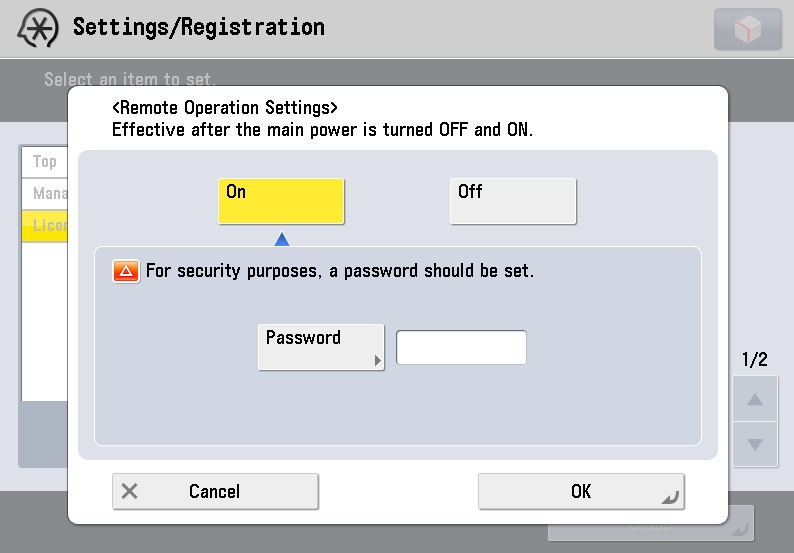794x553 pixels.
Task: Click the blue triangle pointer below On
Action: (x=282, y=239)
